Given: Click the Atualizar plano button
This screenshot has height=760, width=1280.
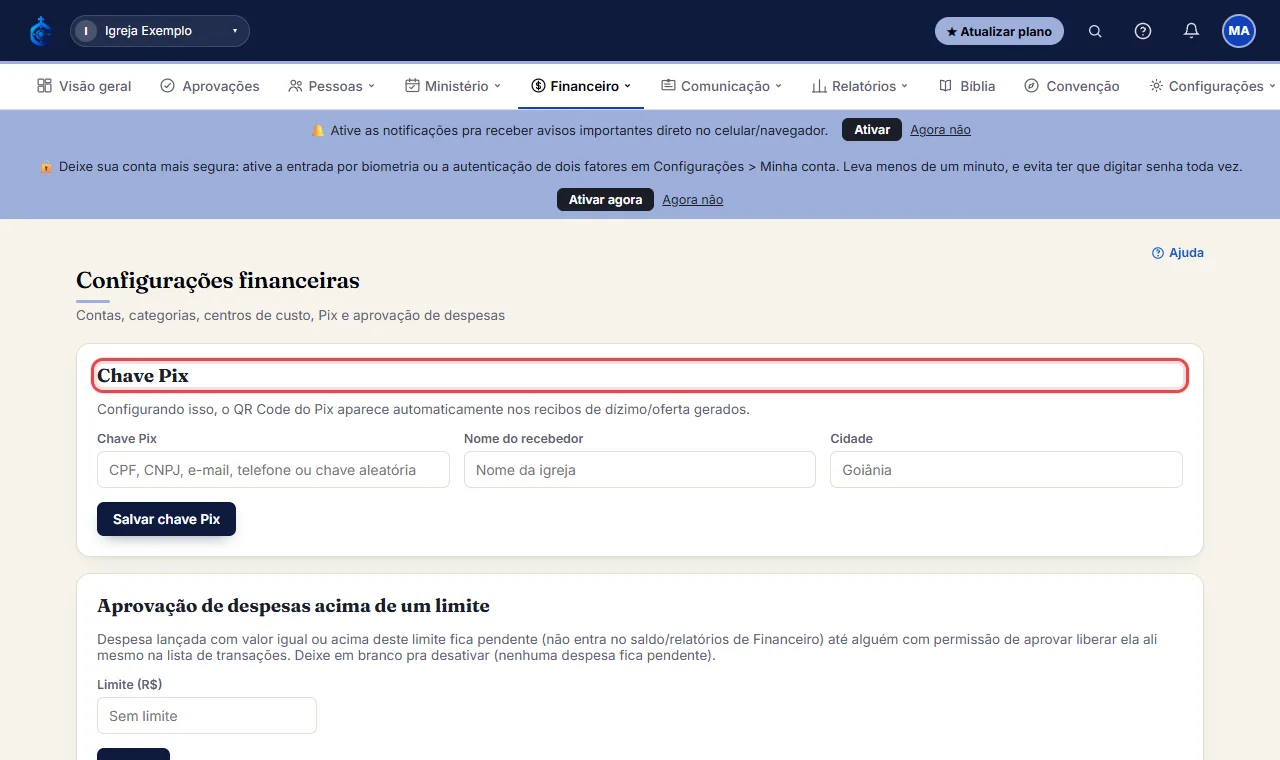Looking at the screenshot, I should coord(999,31).
